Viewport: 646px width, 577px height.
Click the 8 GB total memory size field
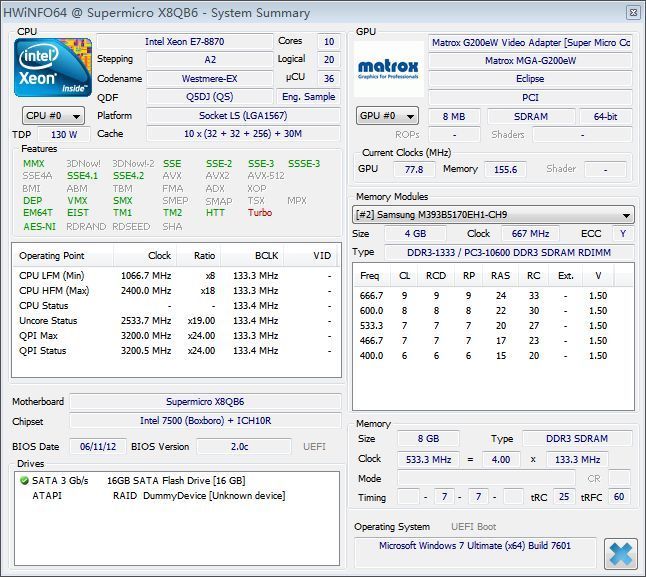(x=428, y=439)
